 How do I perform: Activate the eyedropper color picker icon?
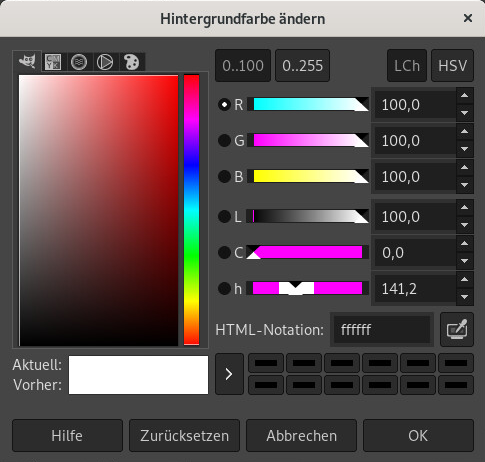457,330
